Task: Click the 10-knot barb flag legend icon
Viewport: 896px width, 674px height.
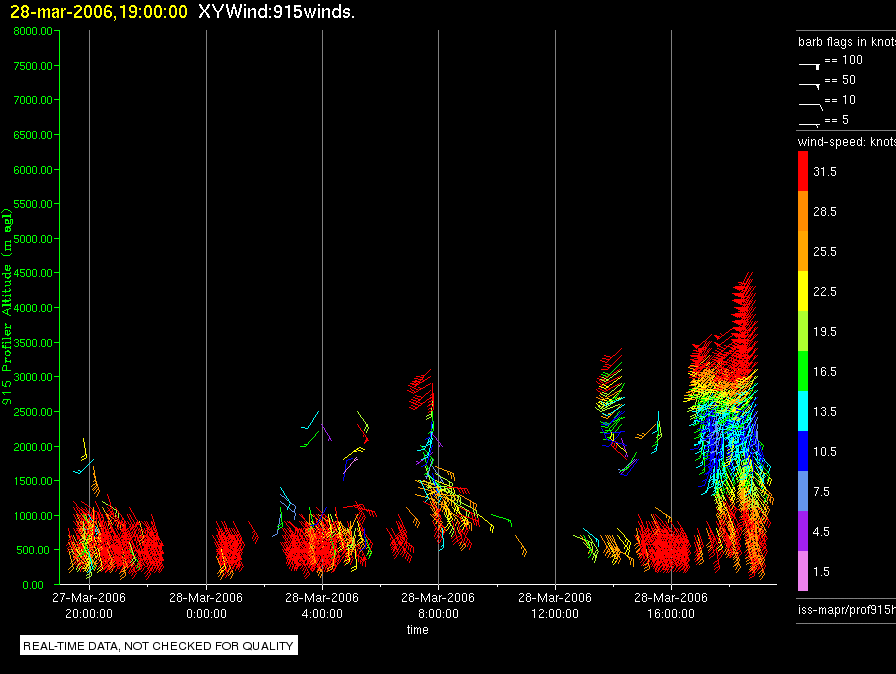Action: pos(811,106)
